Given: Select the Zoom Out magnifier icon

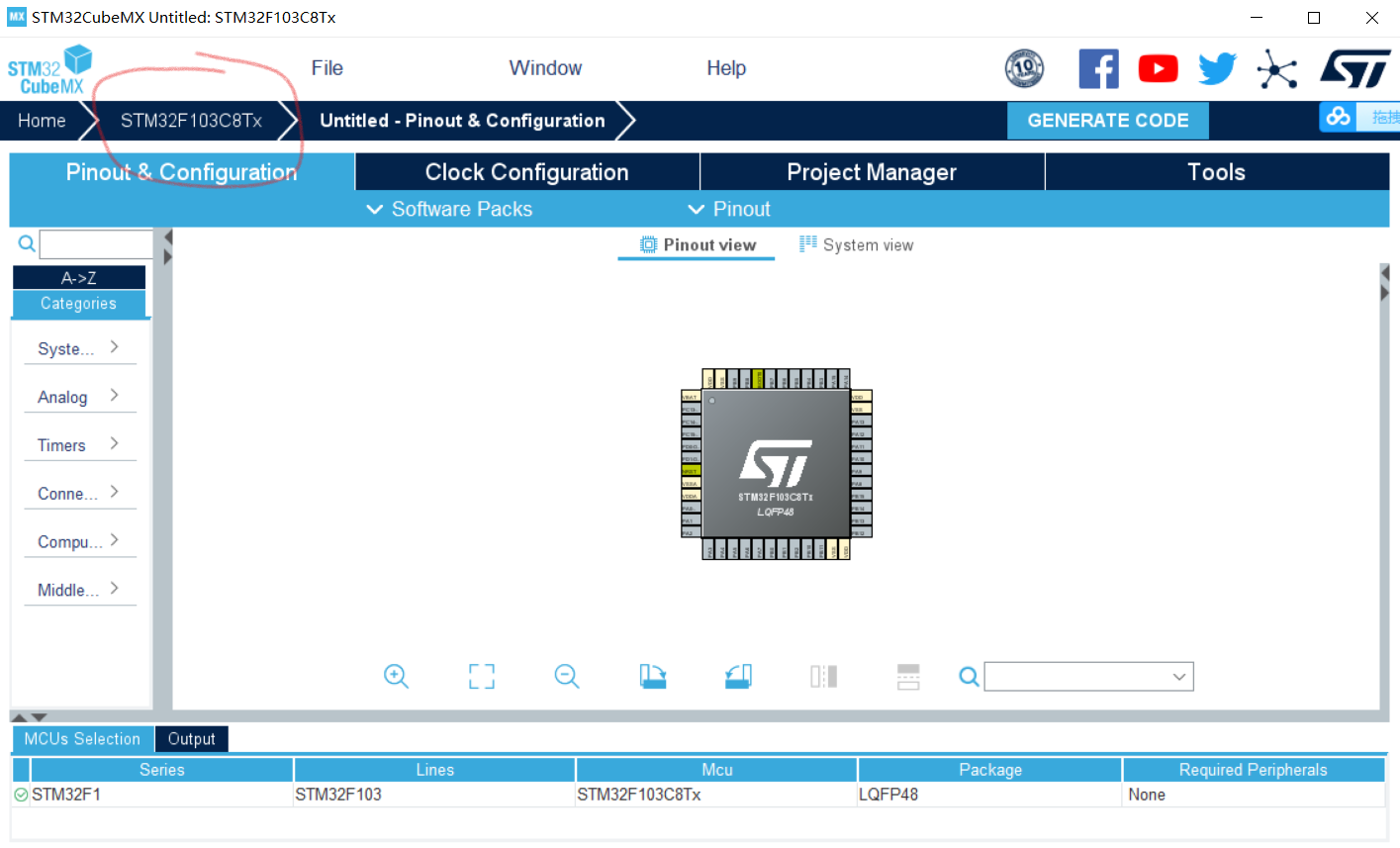Looking at the screenshot, I should (566, 677).
